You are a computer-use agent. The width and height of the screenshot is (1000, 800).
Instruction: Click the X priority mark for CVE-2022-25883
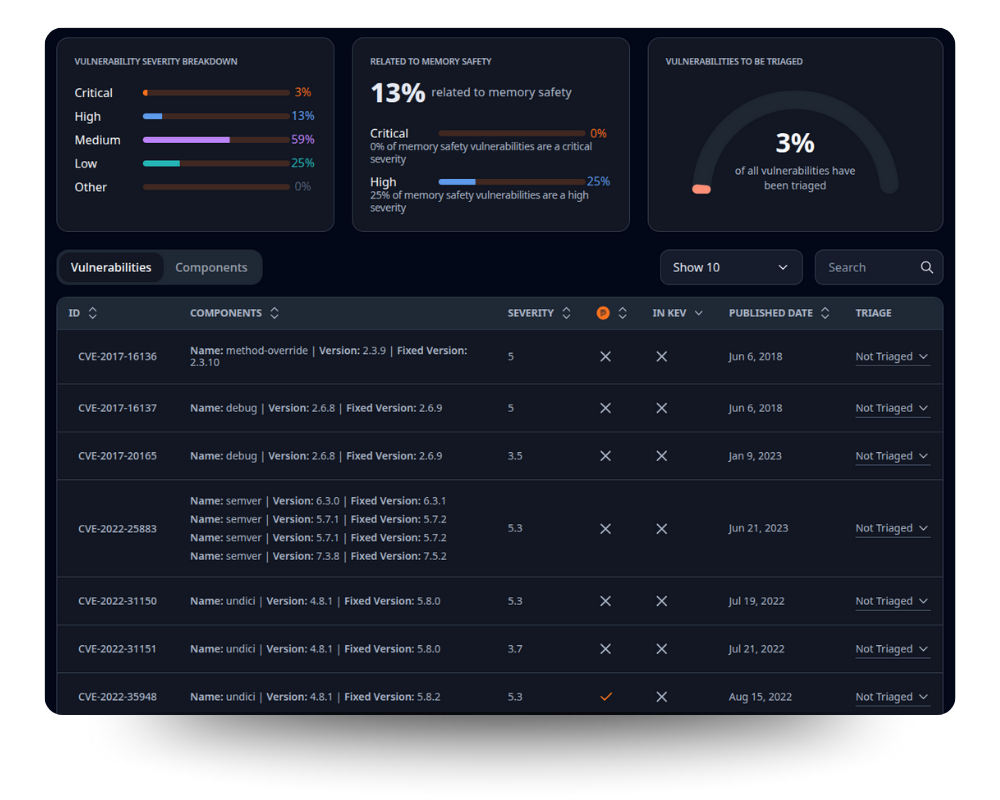coord(605,528)
